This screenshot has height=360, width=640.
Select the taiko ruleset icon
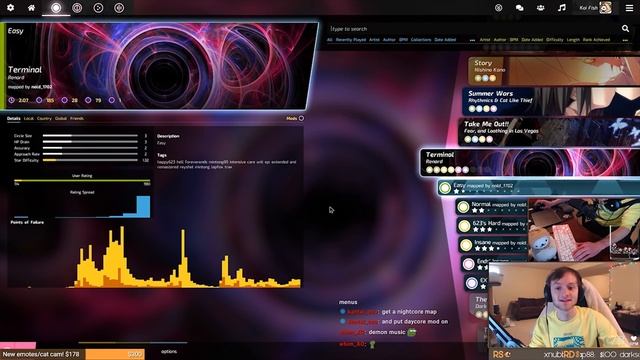tap(77, 8)
